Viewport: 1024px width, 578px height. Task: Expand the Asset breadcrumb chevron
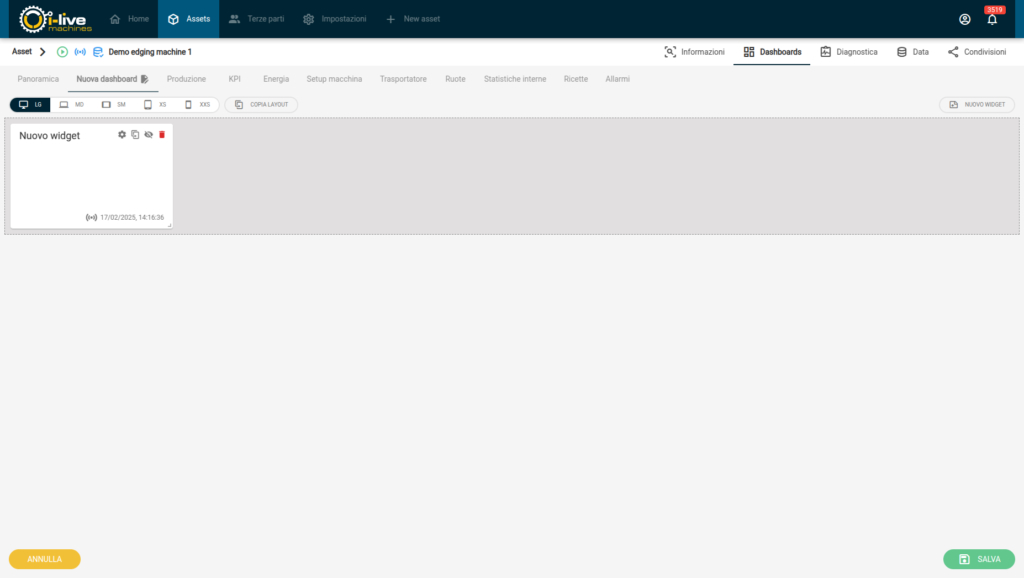[x=43, y=52]
